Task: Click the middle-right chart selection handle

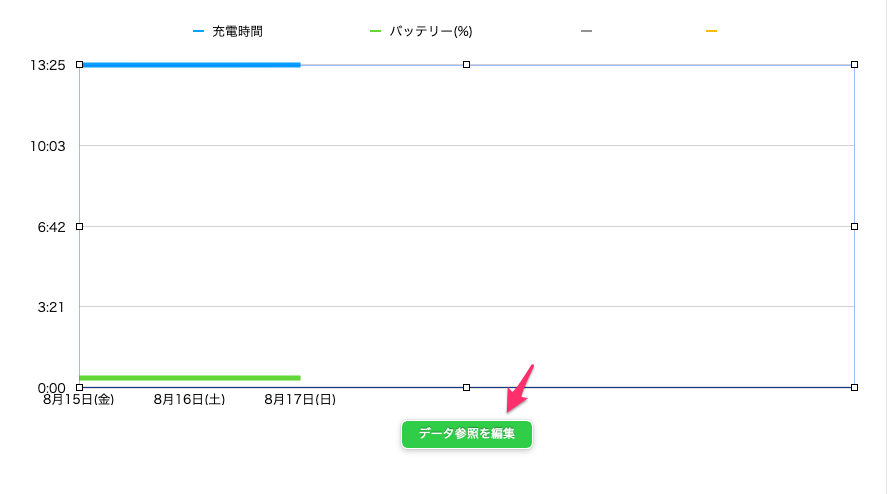Action: pos(854,226)
